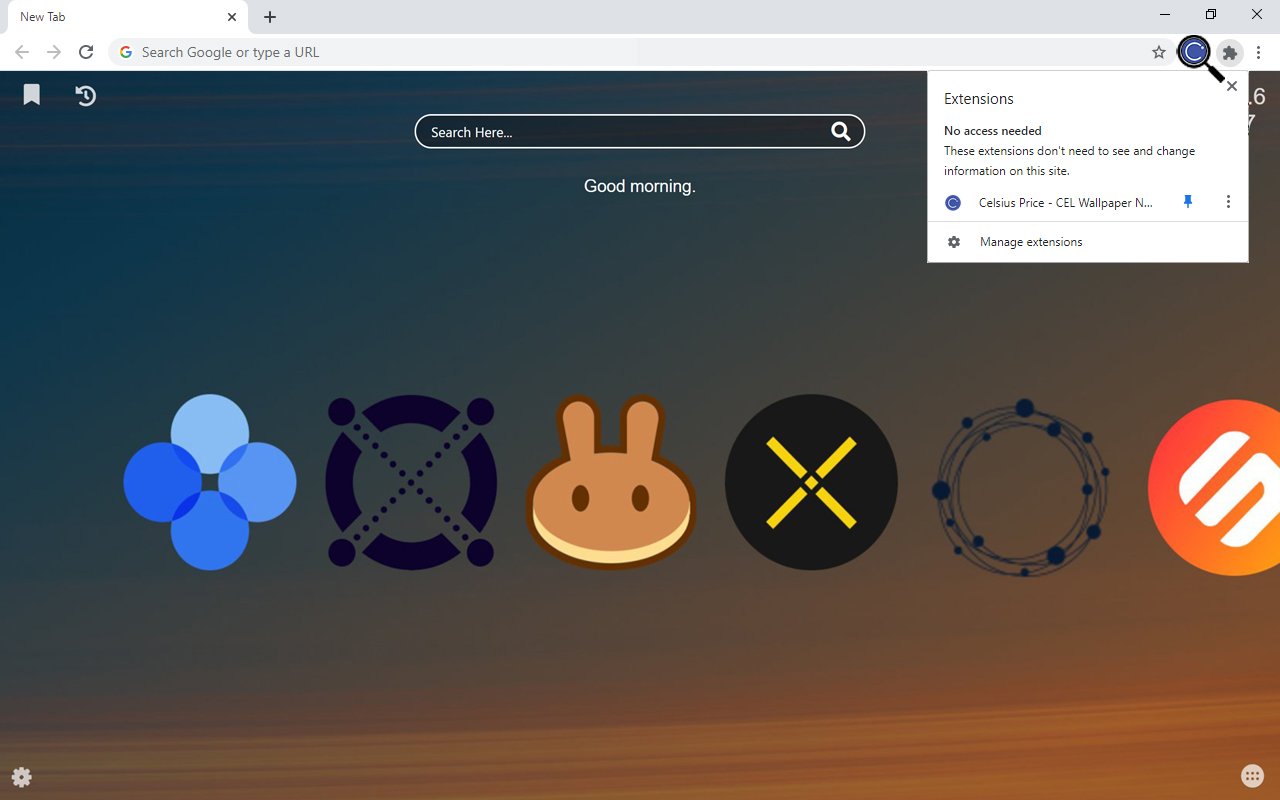This screenshot has width=1280, height=800.
Task: Select Celsius Price - CEL Wallpaper extension entry
Action: pos(1064,202)
